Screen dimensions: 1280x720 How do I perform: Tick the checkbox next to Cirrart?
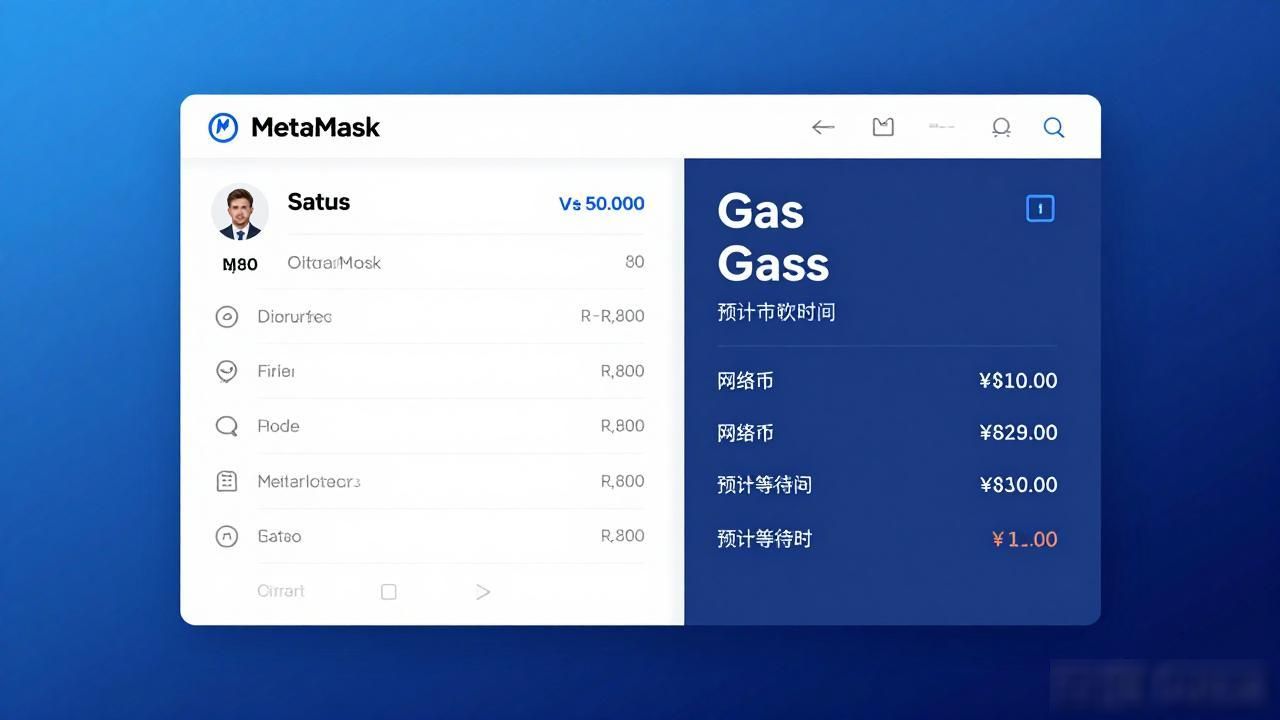click(x=389, y=592)
